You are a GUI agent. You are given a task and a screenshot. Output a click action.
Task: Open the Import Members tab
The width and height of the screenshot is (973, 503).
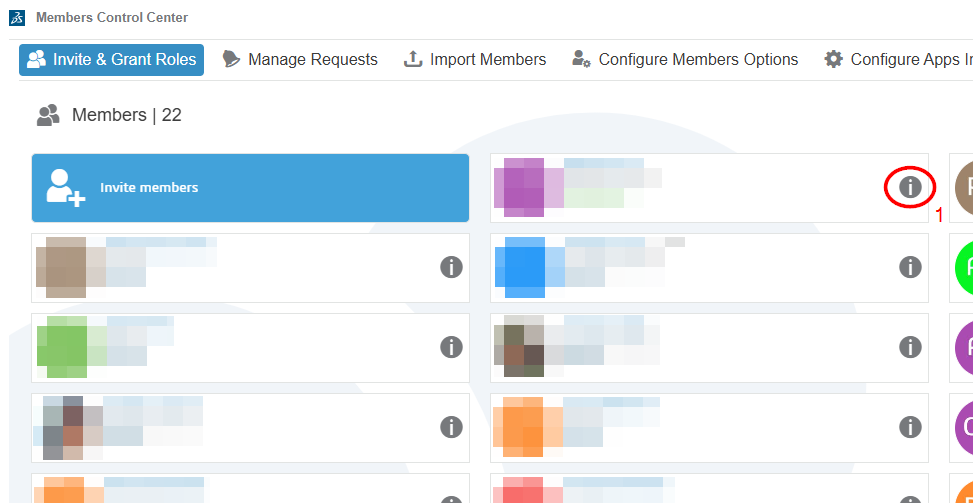point(475,60)
